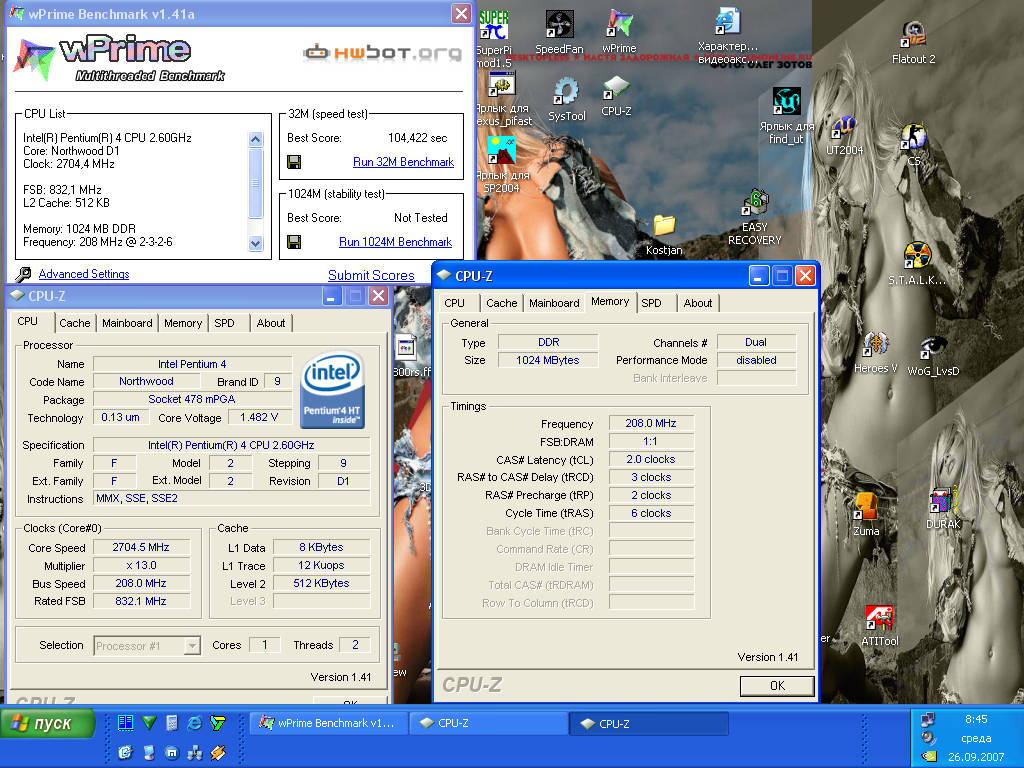
Task: Launch the wPrime desktop icon
Action: tap(618, 25)
